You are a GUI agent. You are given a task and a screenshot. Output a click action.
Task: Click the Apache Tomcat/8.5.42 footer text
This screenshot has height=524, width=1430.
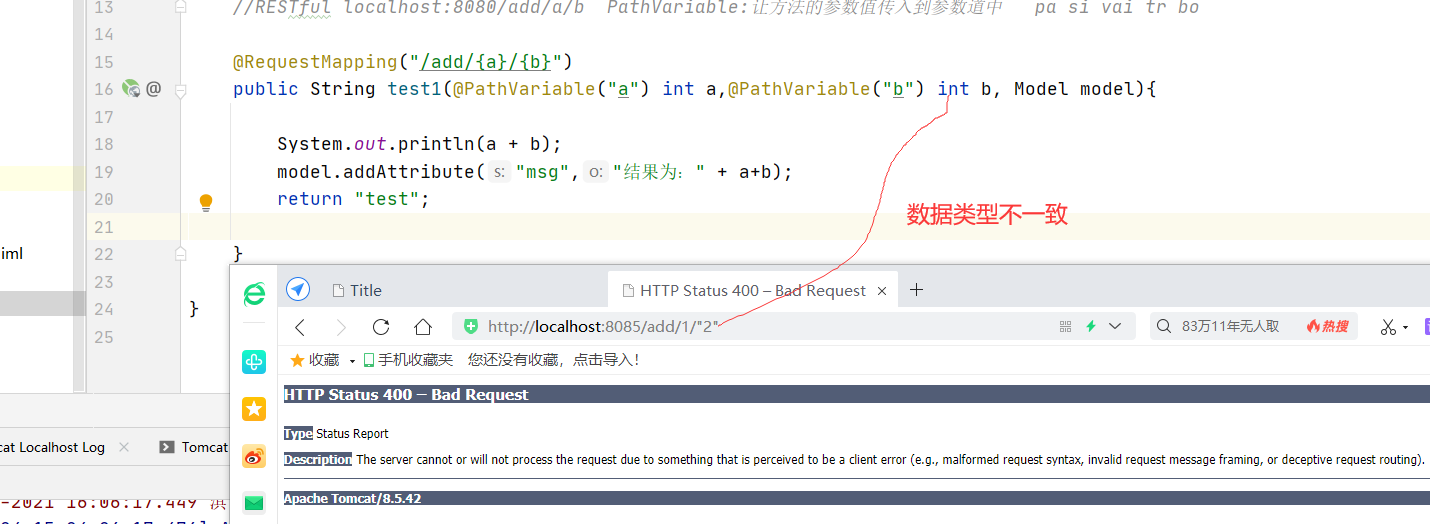[352, 498]
